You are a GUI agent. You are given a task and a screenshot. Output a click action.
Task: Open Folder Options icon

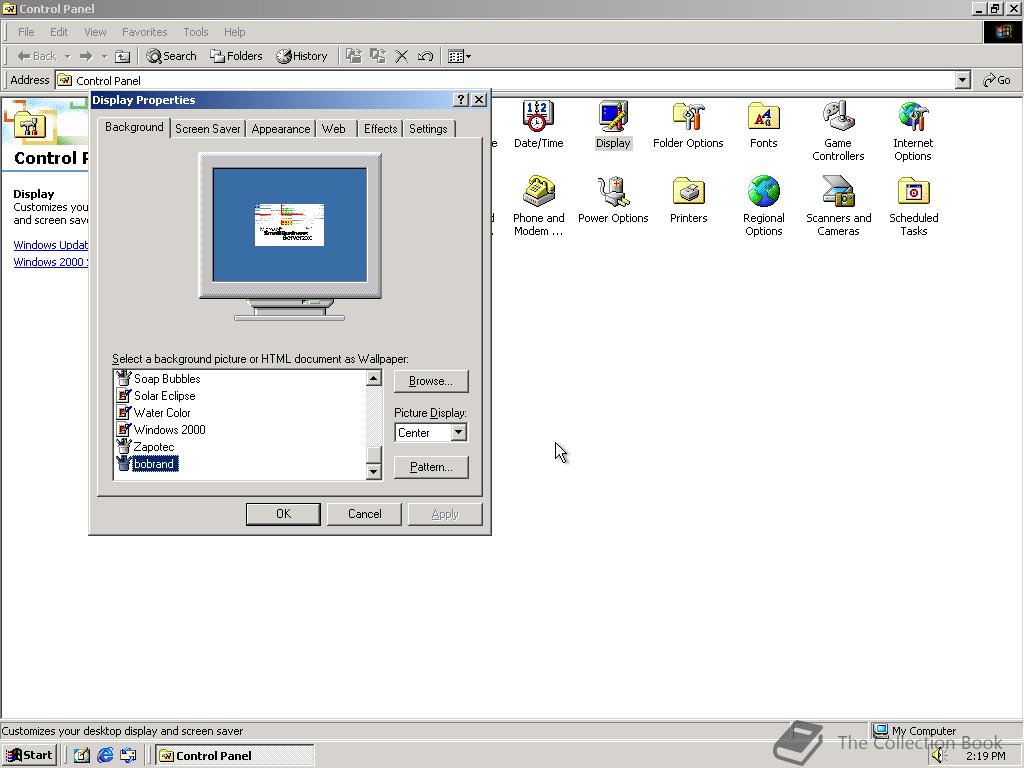[x=688, y=124]
